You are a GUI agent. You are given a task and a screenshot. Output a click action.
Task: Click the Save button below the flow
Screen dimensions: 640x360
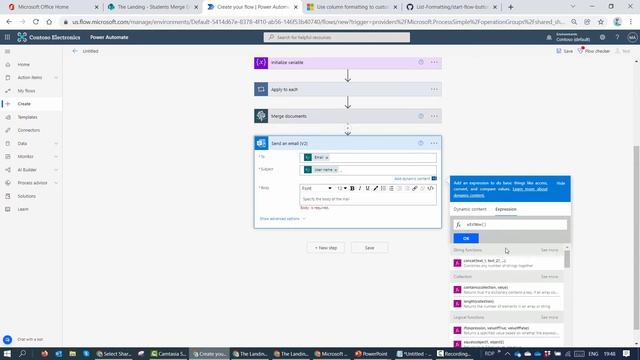(369, 248)
